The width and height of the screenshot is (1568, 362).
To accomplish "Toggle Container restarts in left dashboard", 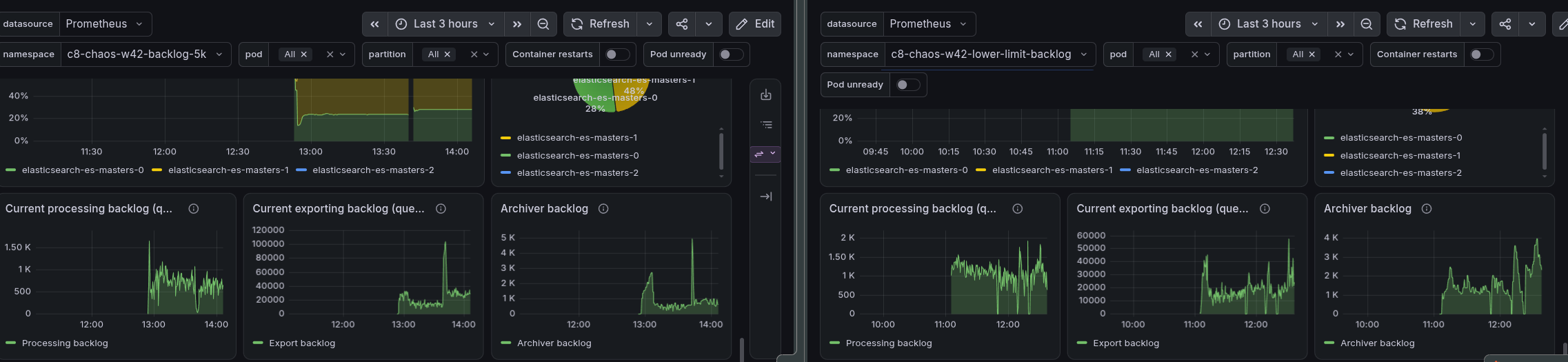I will pyautogui.click(x=616, y=54).
